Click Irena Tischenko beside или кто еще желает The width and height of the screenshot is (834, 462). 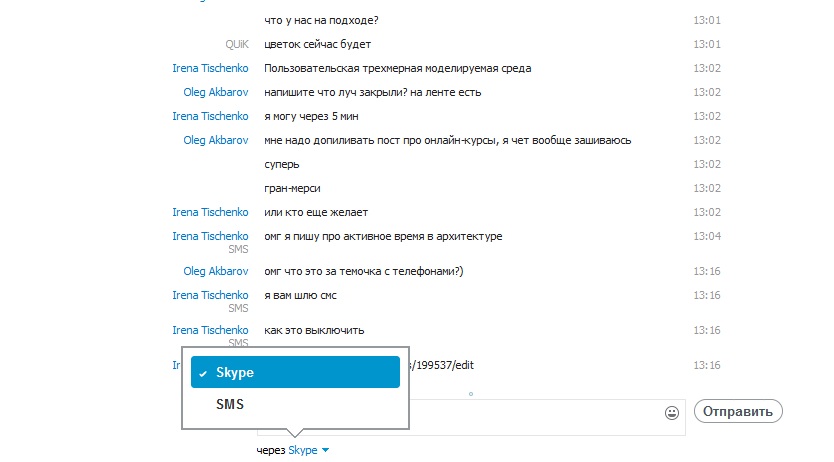(210, 212)
